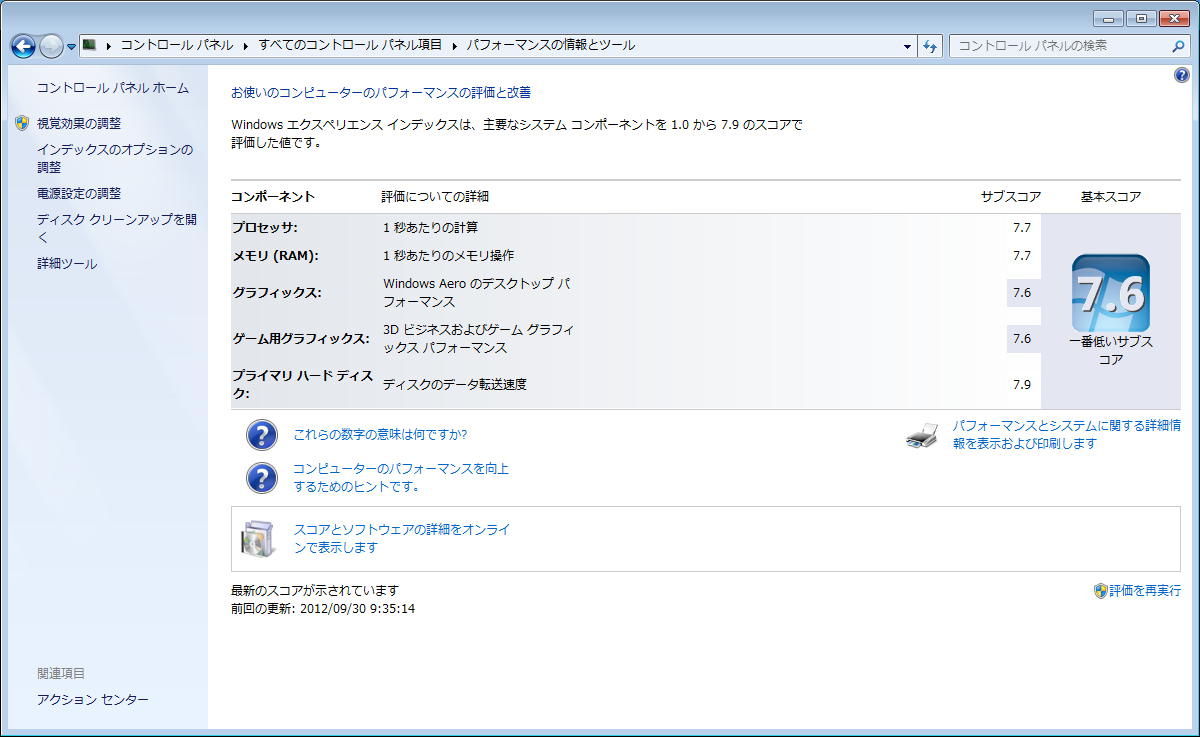Expand arrow after すべてのコントロール パネル項目 breadcrumb
The image size is (1200, 737).
tap(454, 45)
